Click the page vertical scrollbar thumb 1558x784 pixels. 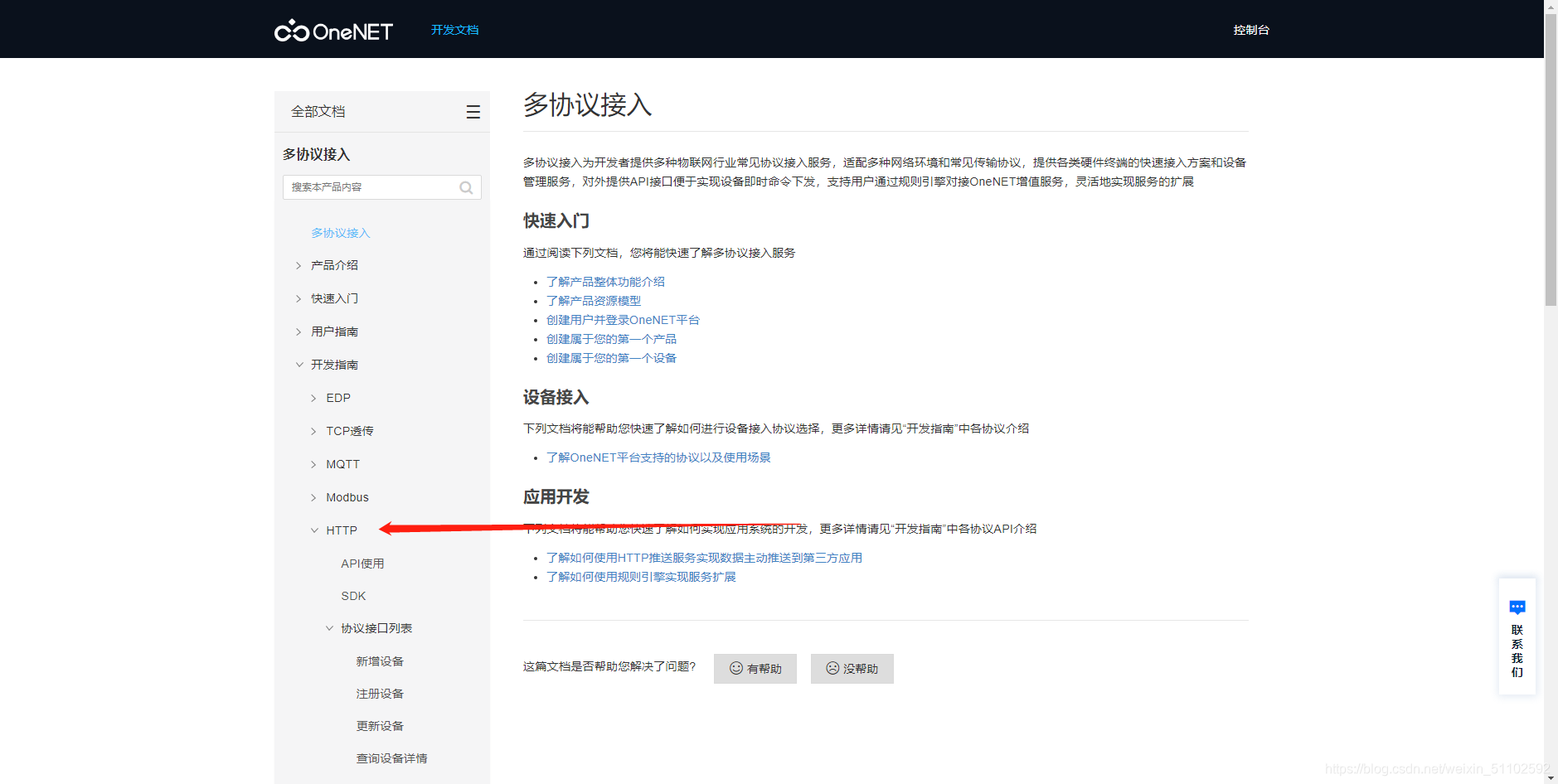tap(1551, 159)
